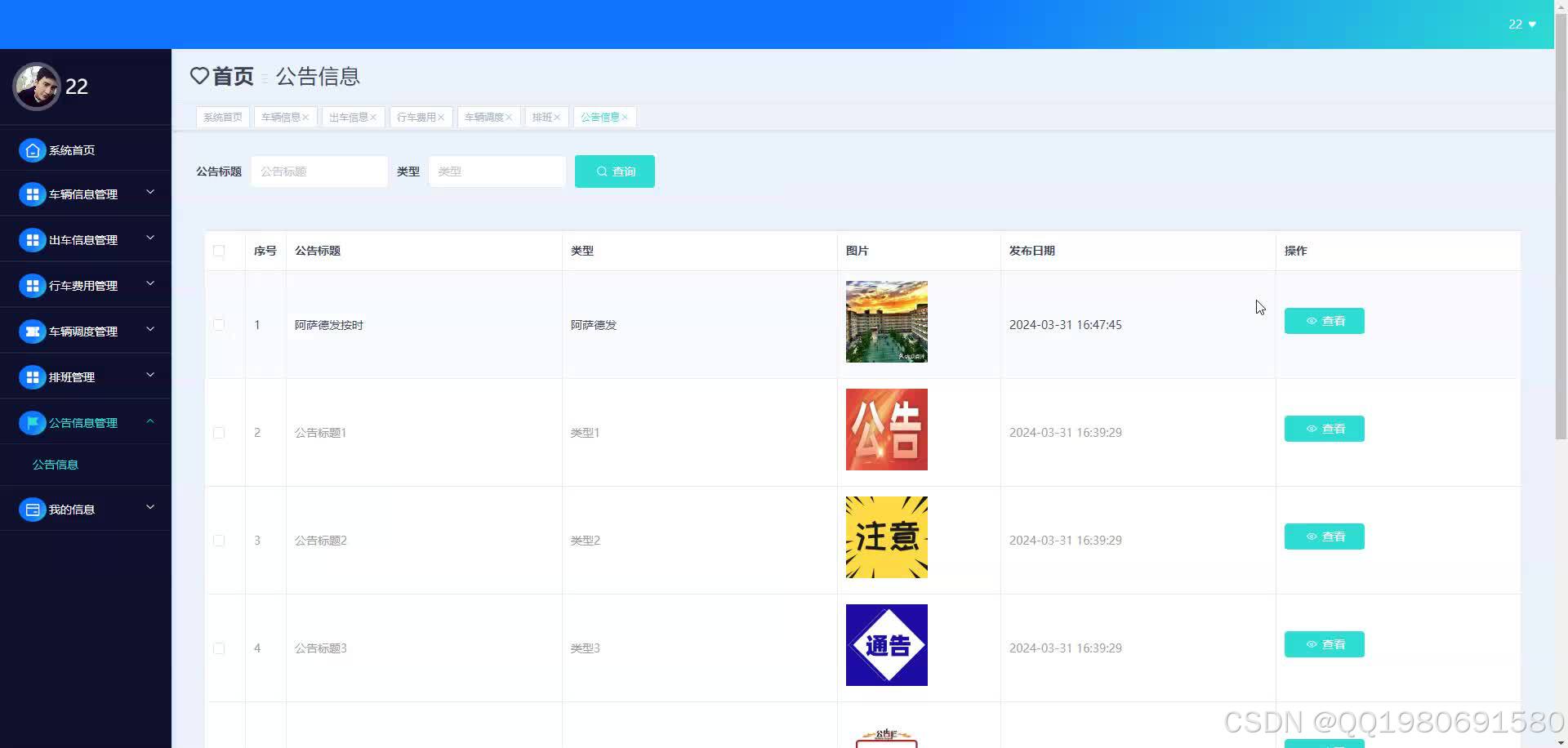Image resolution: width=1568 pixels, height=748 pixels.
Task: Collapse the 公告信息管理 menu chevron
Action: (x=150, y=421)
